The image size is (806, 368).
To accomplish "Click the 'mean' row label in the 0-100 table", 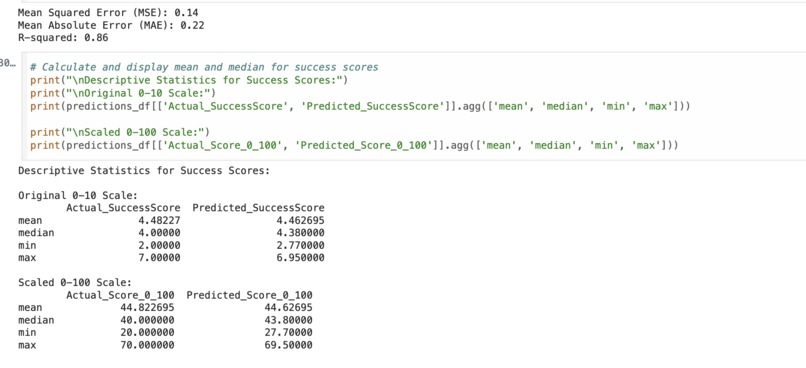I will [x=30, y=308].
